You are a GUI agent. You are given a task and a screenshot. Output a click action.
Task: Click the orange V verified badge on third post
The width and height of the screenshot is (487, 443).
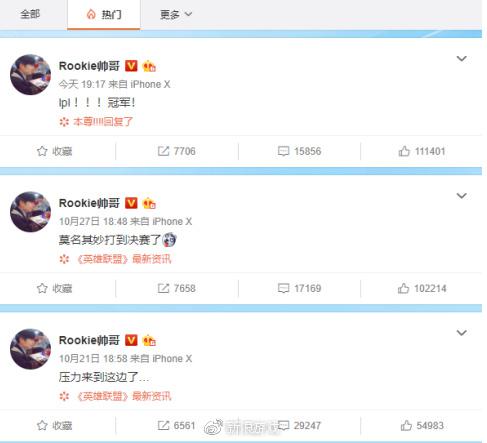(131, 340)
